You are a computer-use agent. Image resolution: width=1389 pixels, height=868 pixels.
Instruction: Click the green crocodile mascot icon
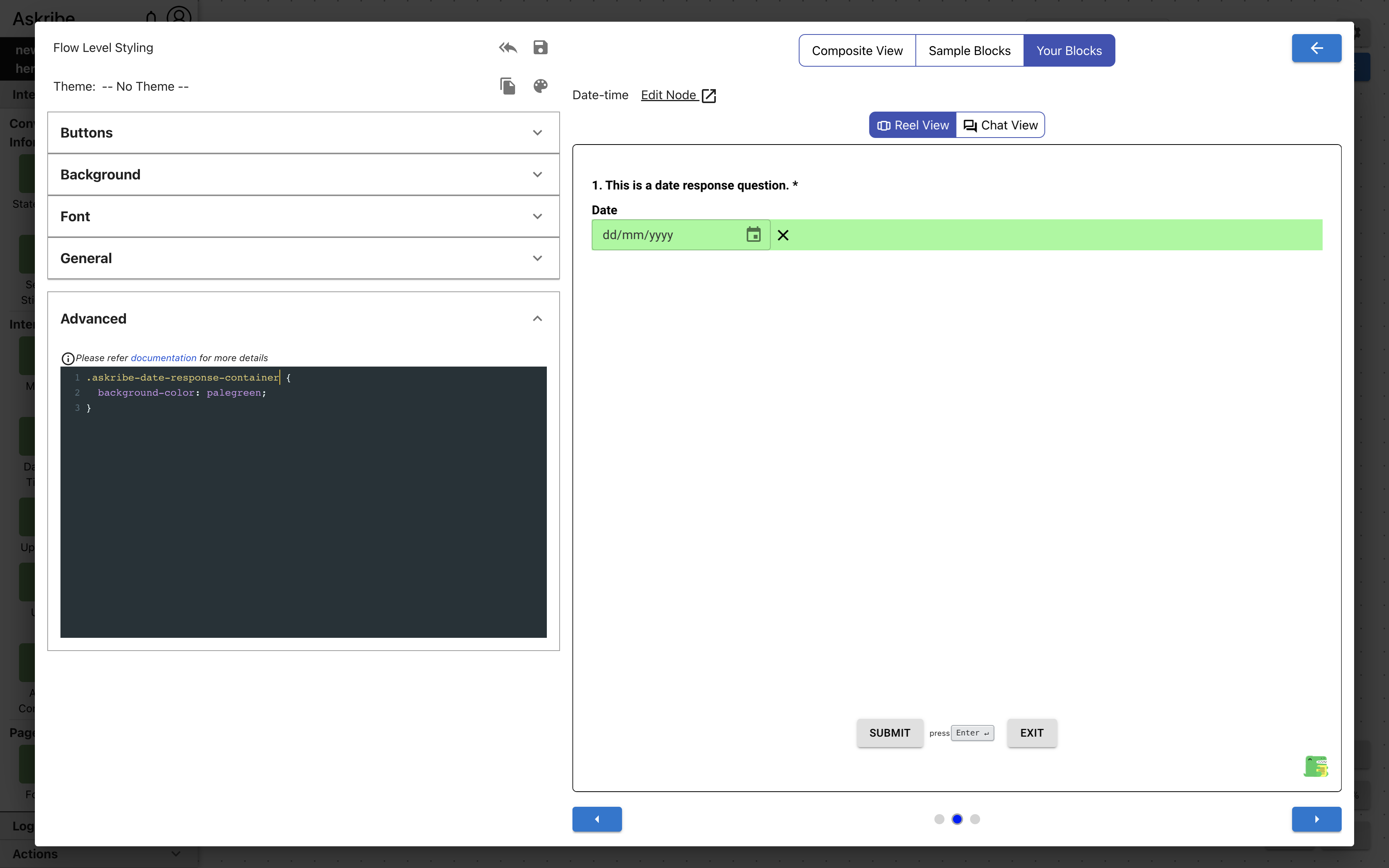1315,766
